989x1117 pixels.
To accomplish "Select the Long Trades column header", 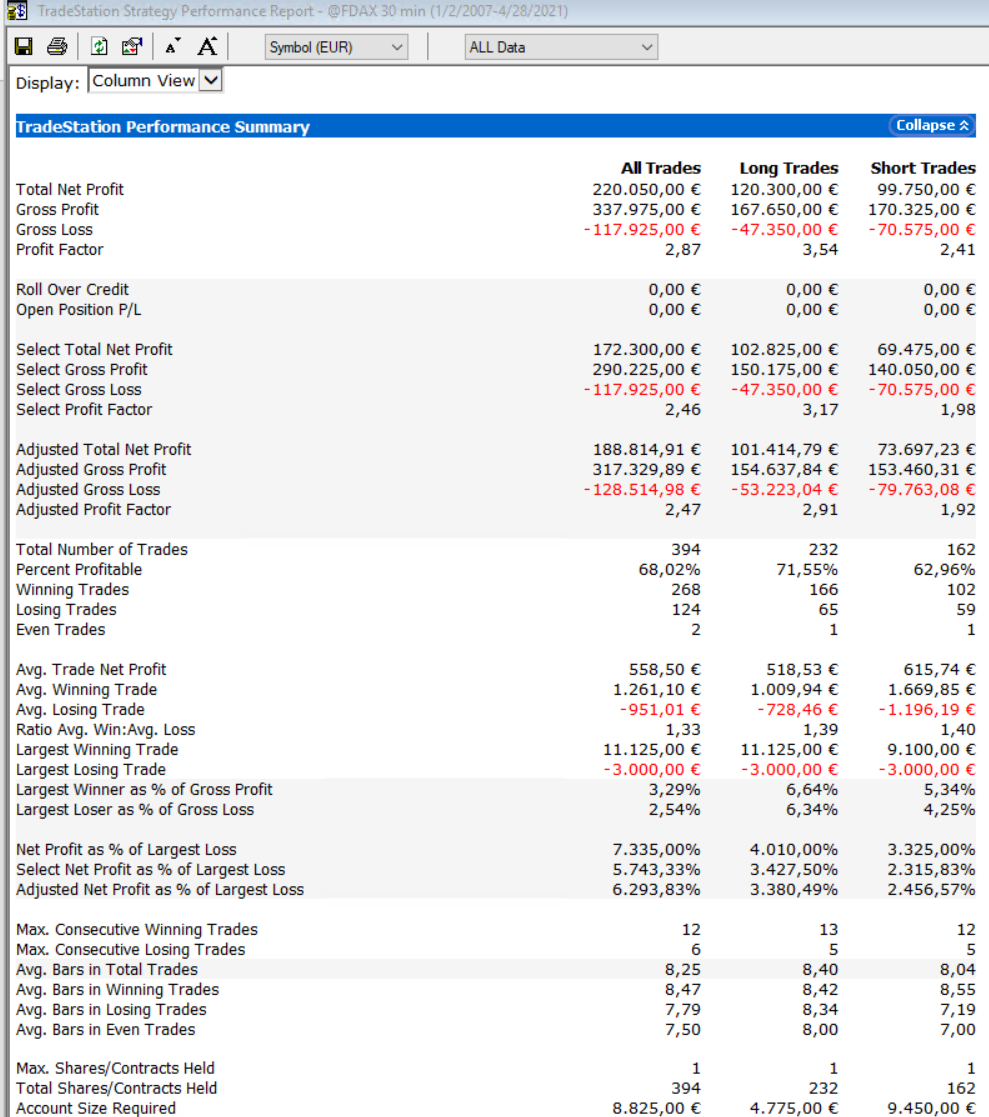I will (x=788, y=168).
